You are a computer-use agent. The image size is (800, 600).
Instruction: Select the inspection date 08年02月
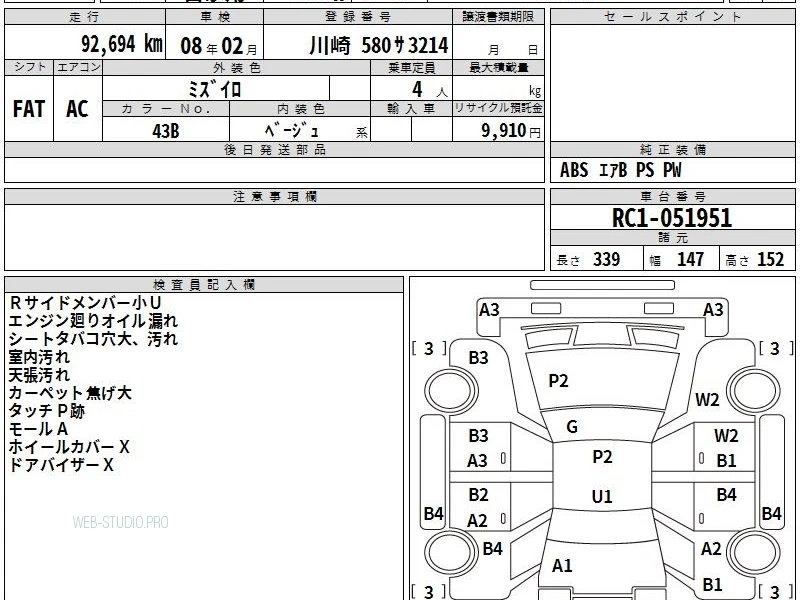click(x=219, y=46)
